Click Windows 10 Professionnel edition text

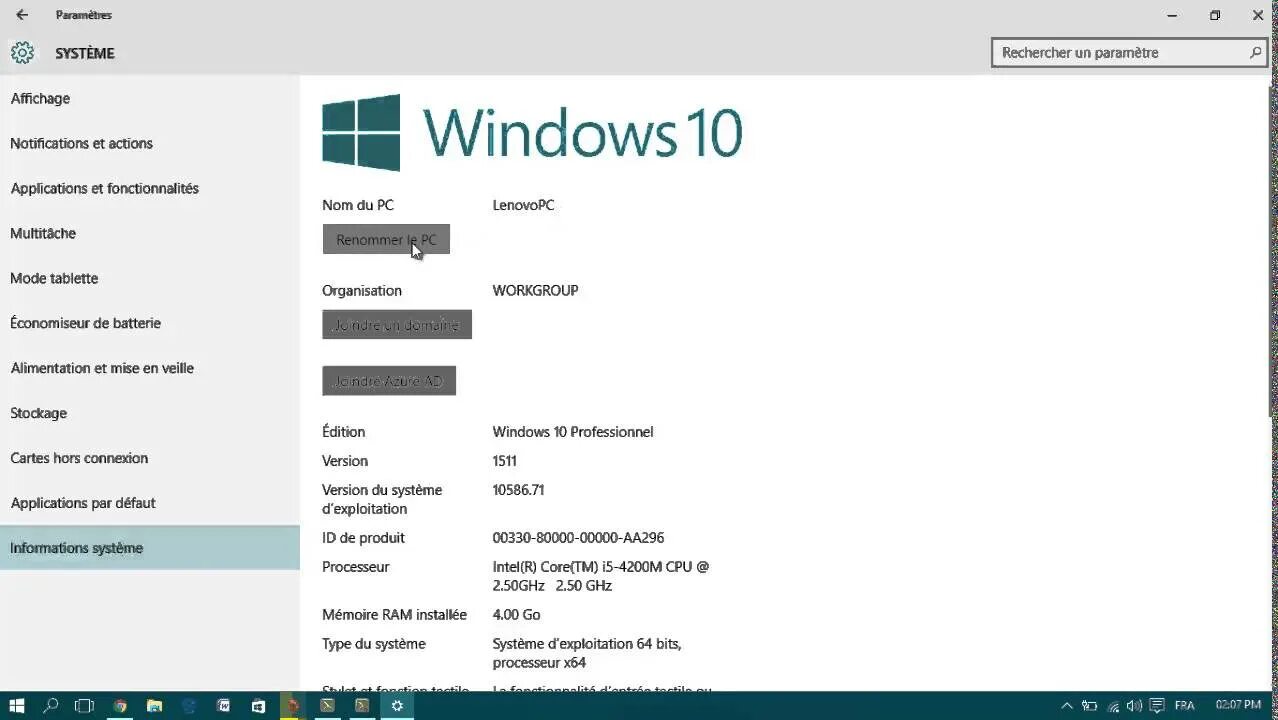click(573, 432)
